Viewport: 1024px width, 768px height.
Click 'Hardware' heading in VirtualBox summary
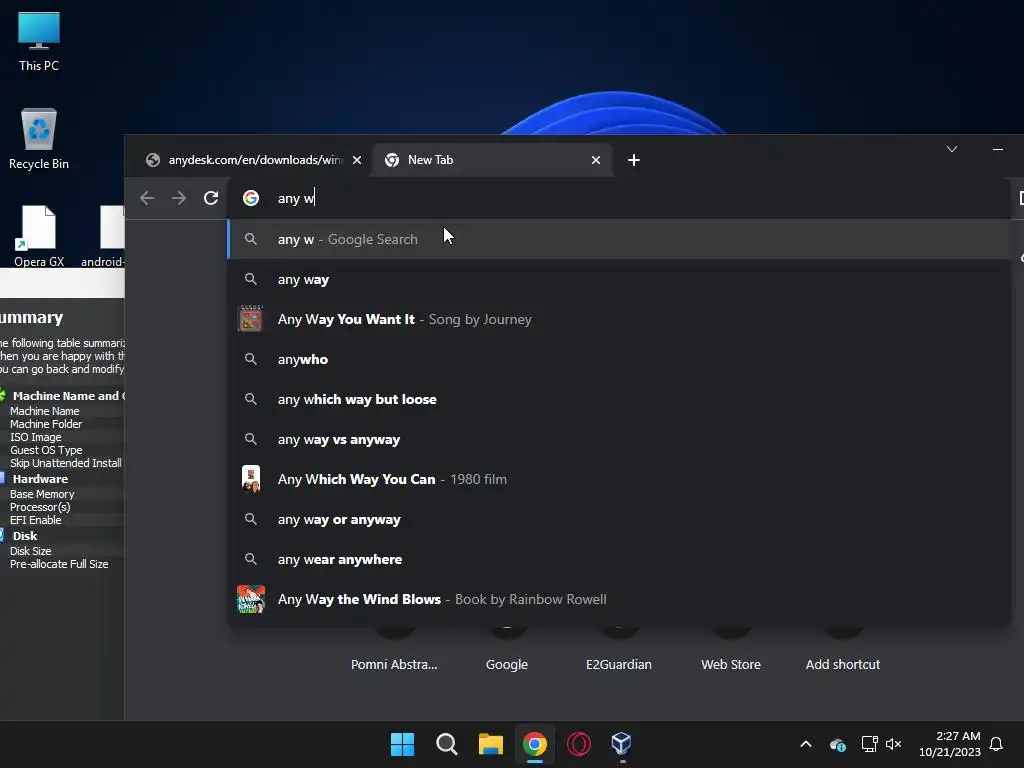pos(40,479)
